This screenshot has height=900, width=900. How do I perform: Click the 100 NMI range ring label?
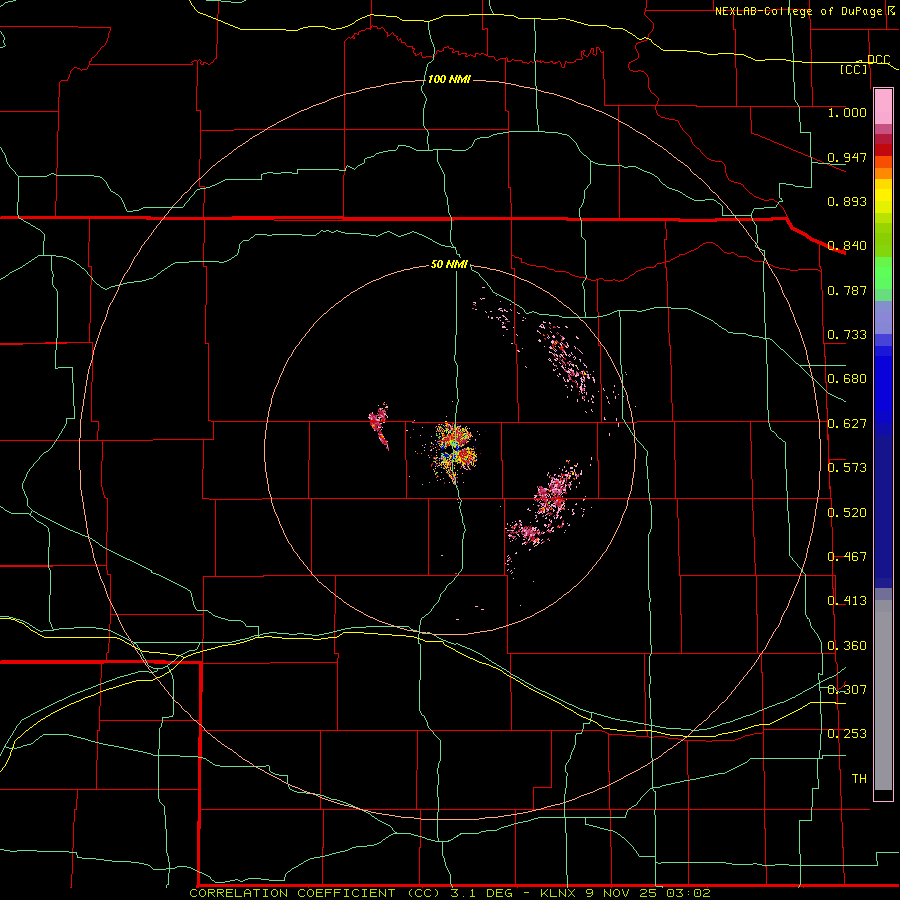pos(449,79)
